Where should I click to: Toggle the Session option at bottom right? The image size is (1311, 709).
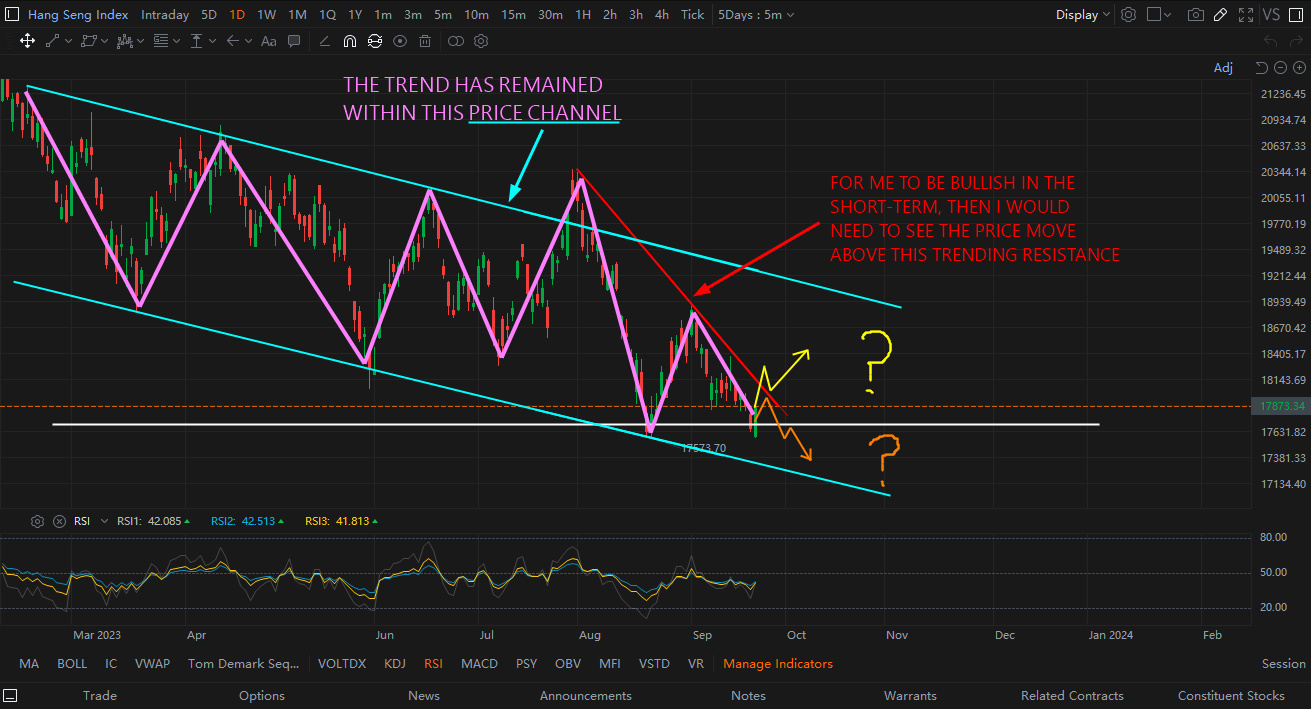(x=1284, y=664)
